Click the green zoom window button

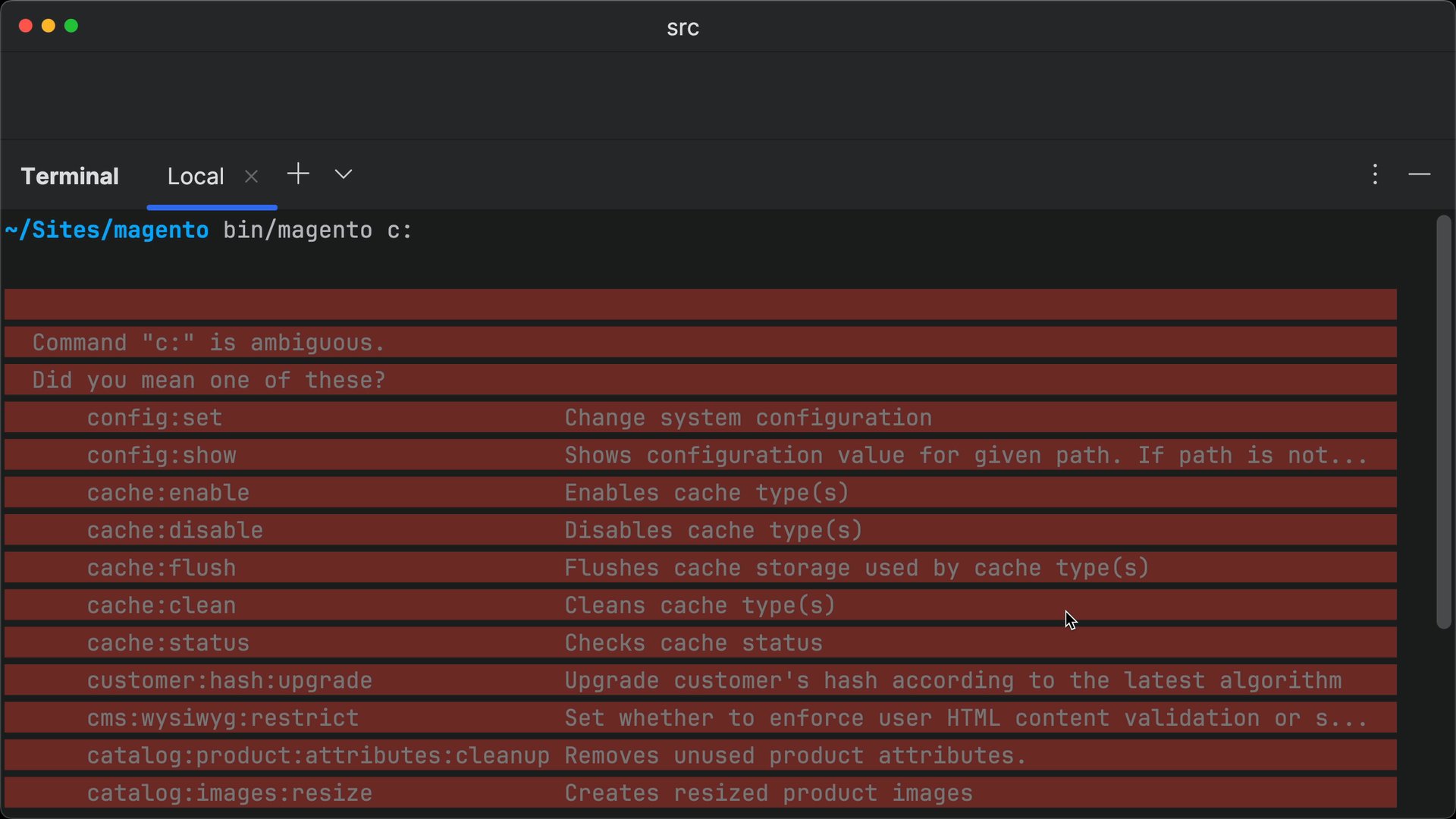(71, 26)
